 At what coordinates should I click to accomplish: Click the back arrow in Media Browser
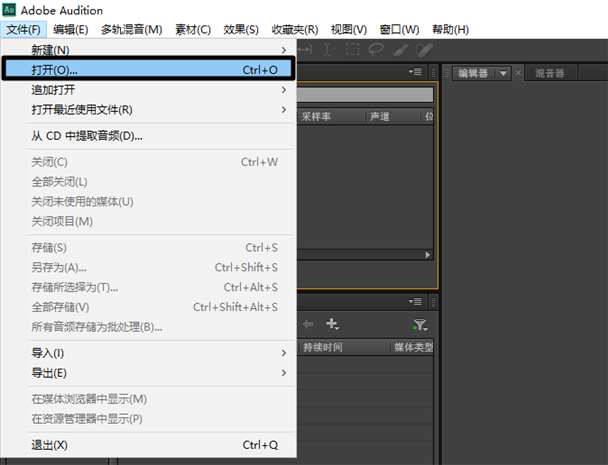[x=308, y=324]
